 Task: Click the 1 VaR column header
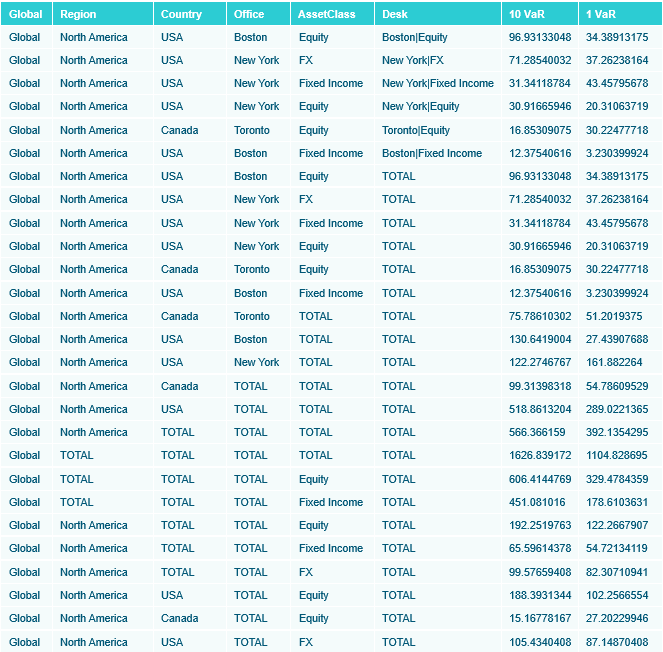pos(600,14)
